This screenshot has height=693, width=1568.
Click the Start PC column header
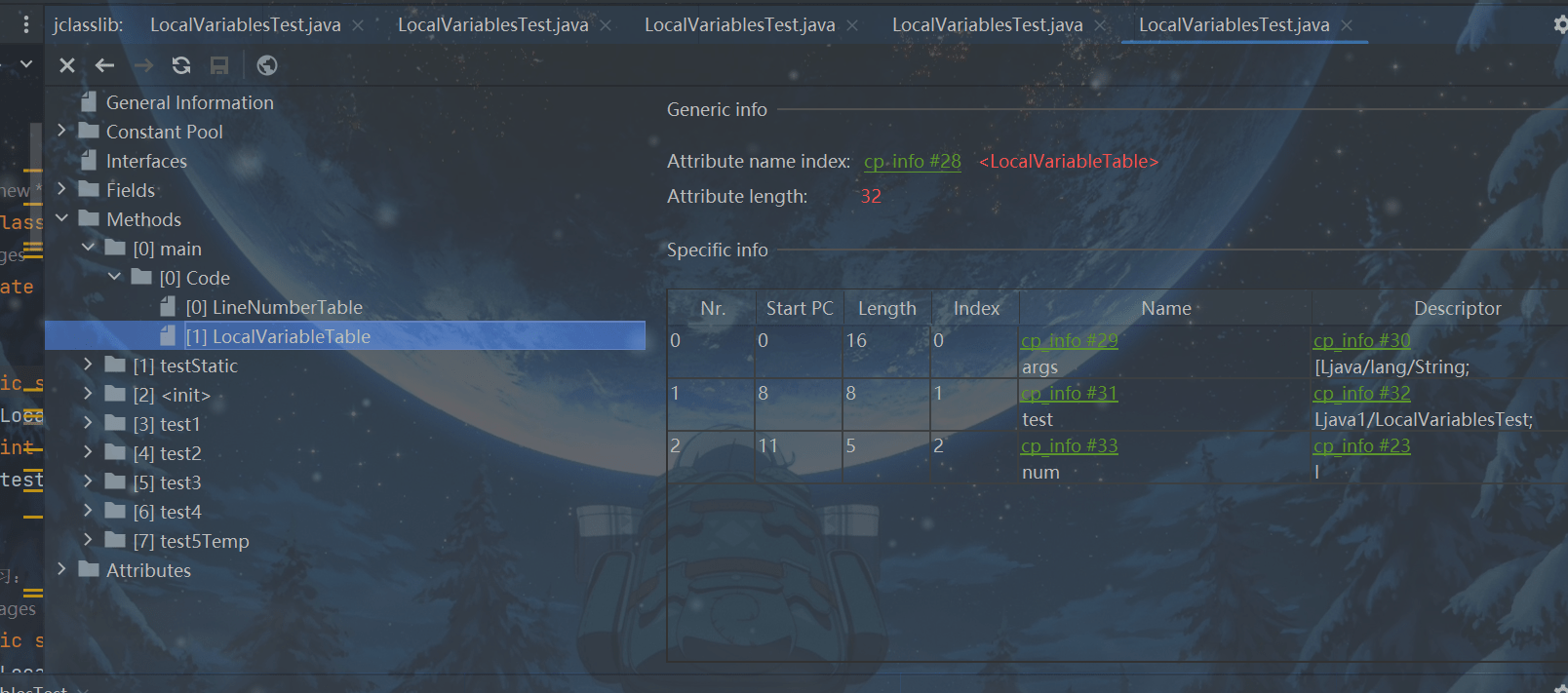[799, 308]
